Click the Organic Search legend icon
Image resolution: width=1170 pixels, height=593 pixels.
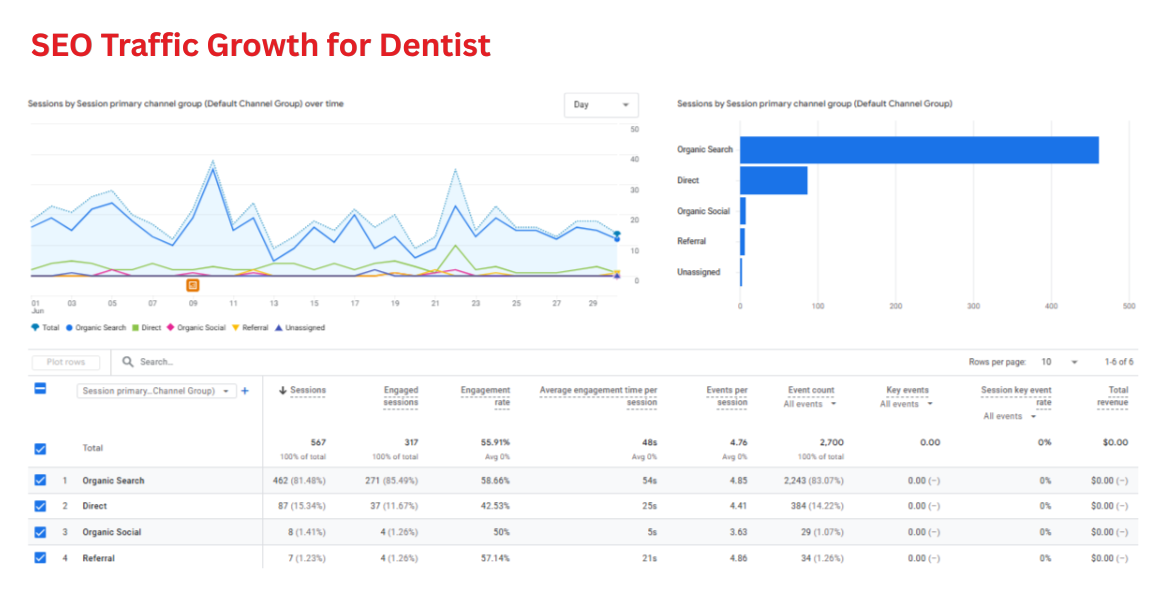click(69, 327)
